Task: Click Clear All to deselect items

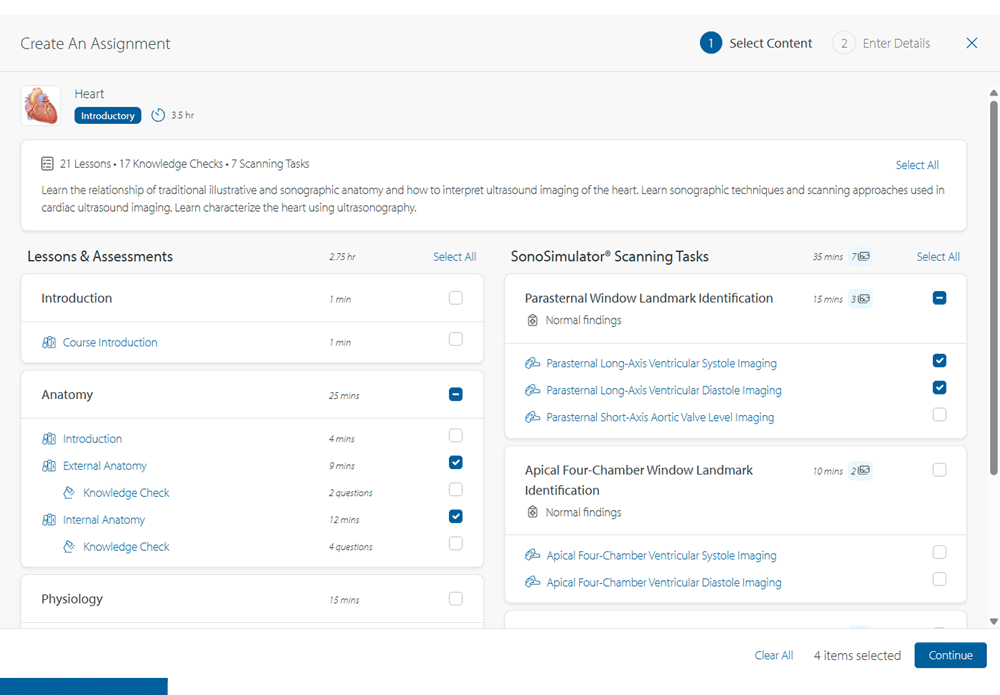Action: click(774, 655)
